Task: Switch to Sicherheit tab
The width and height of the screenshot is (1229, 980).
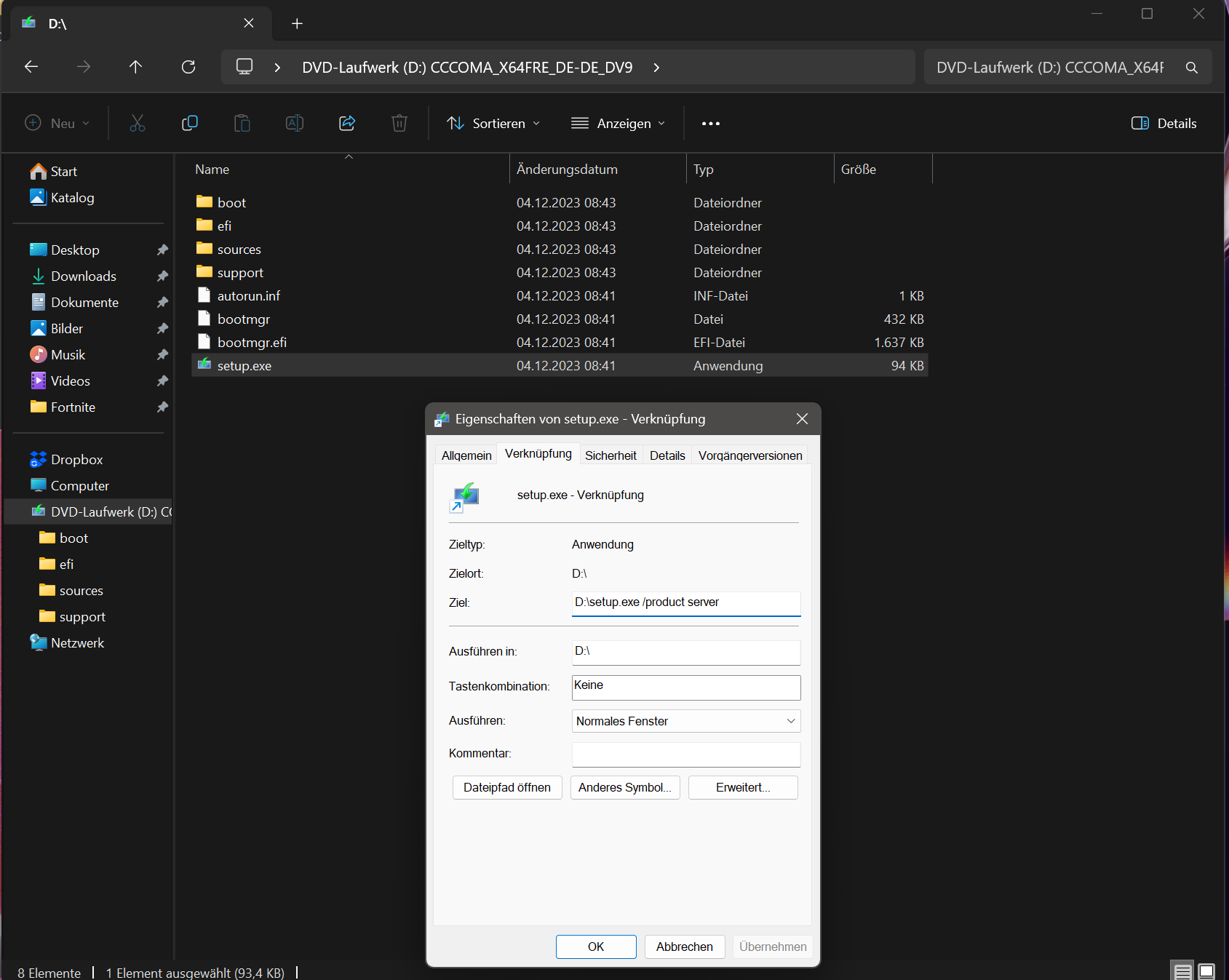Action: 610,455
